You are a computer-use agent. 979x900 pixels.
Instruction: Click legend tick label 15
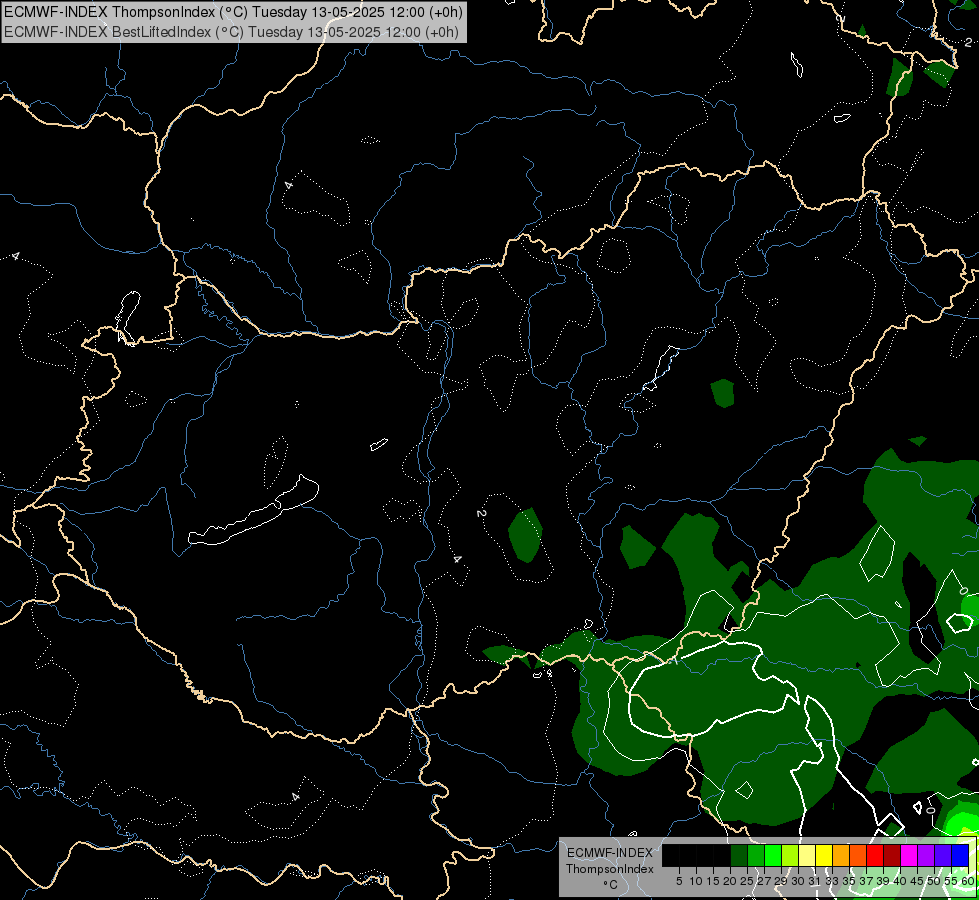(x=713, y=881)
